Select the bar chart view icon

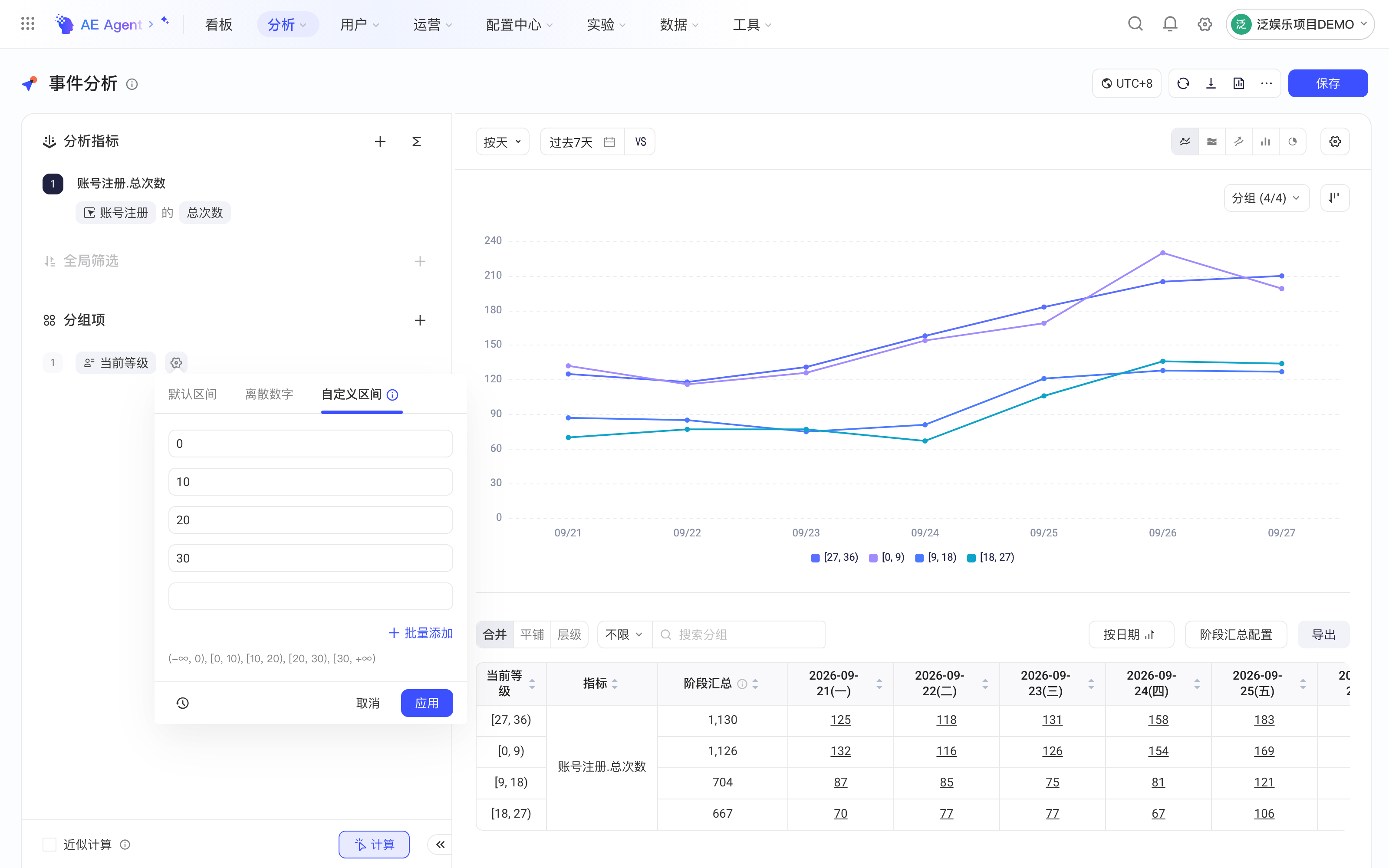tap(1266, 142)
